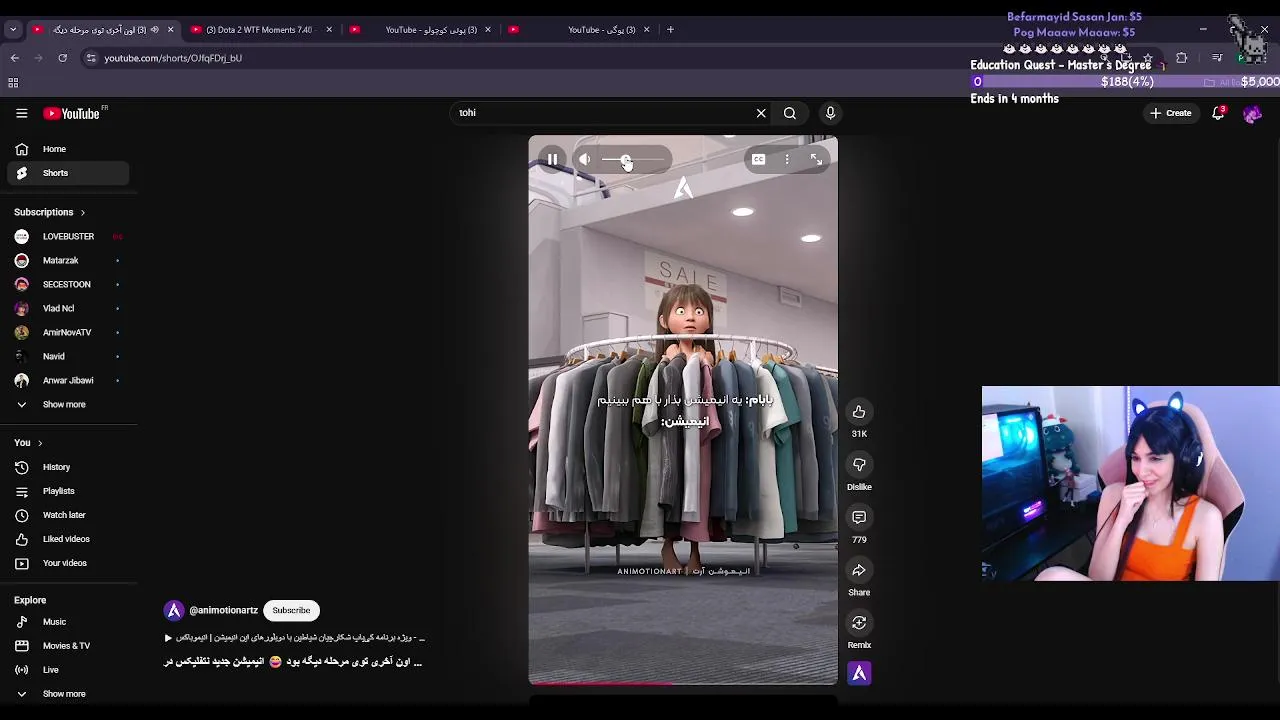Open the account avatar menu
Image resolution: width=1280 pixels, height=720 pixels.
1252,114
